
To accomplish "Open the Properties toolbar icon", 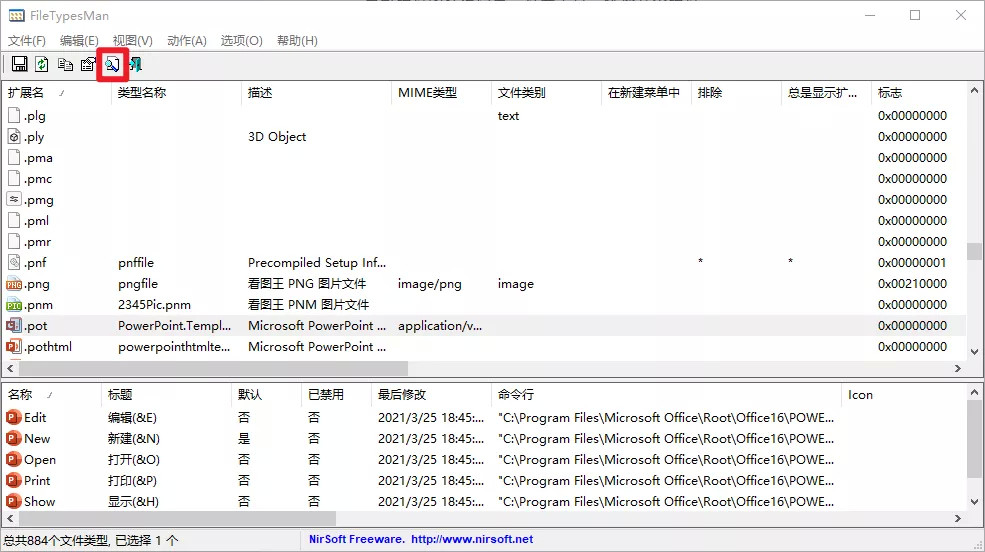I will [x=89, y=64].
